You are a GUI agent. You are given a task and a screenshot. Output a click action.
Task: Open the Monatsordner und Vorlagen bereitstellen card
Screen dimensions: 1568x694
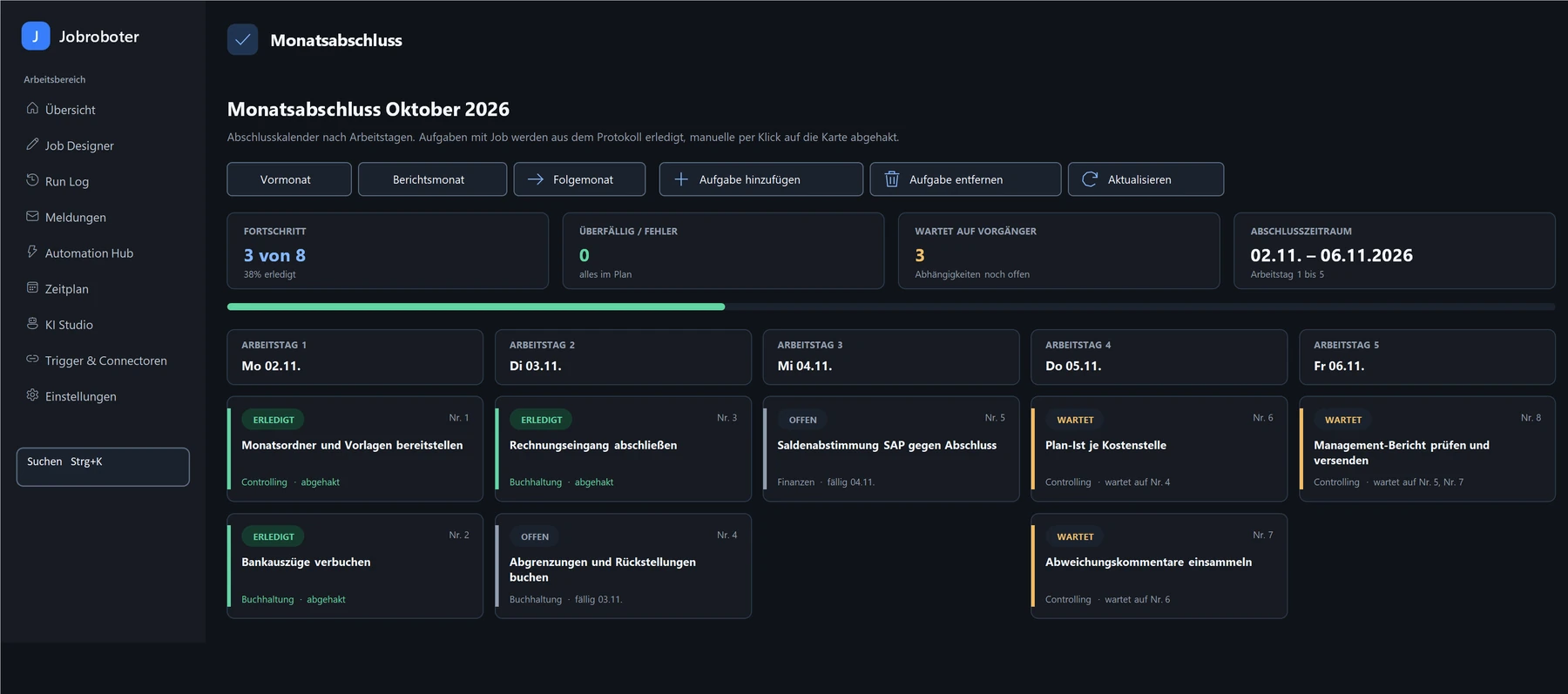coord(355,449)
